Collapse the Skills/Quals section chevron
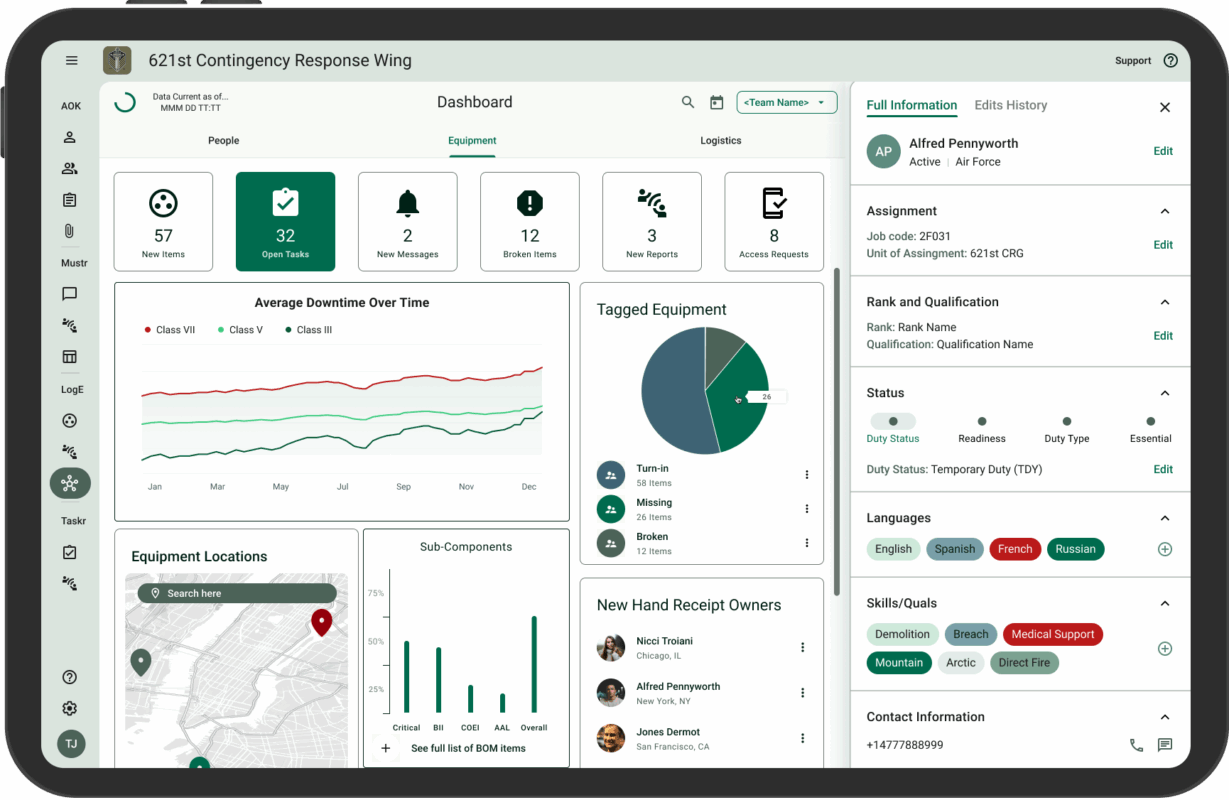This screenshot has width=1229, height=800. 1164,603
